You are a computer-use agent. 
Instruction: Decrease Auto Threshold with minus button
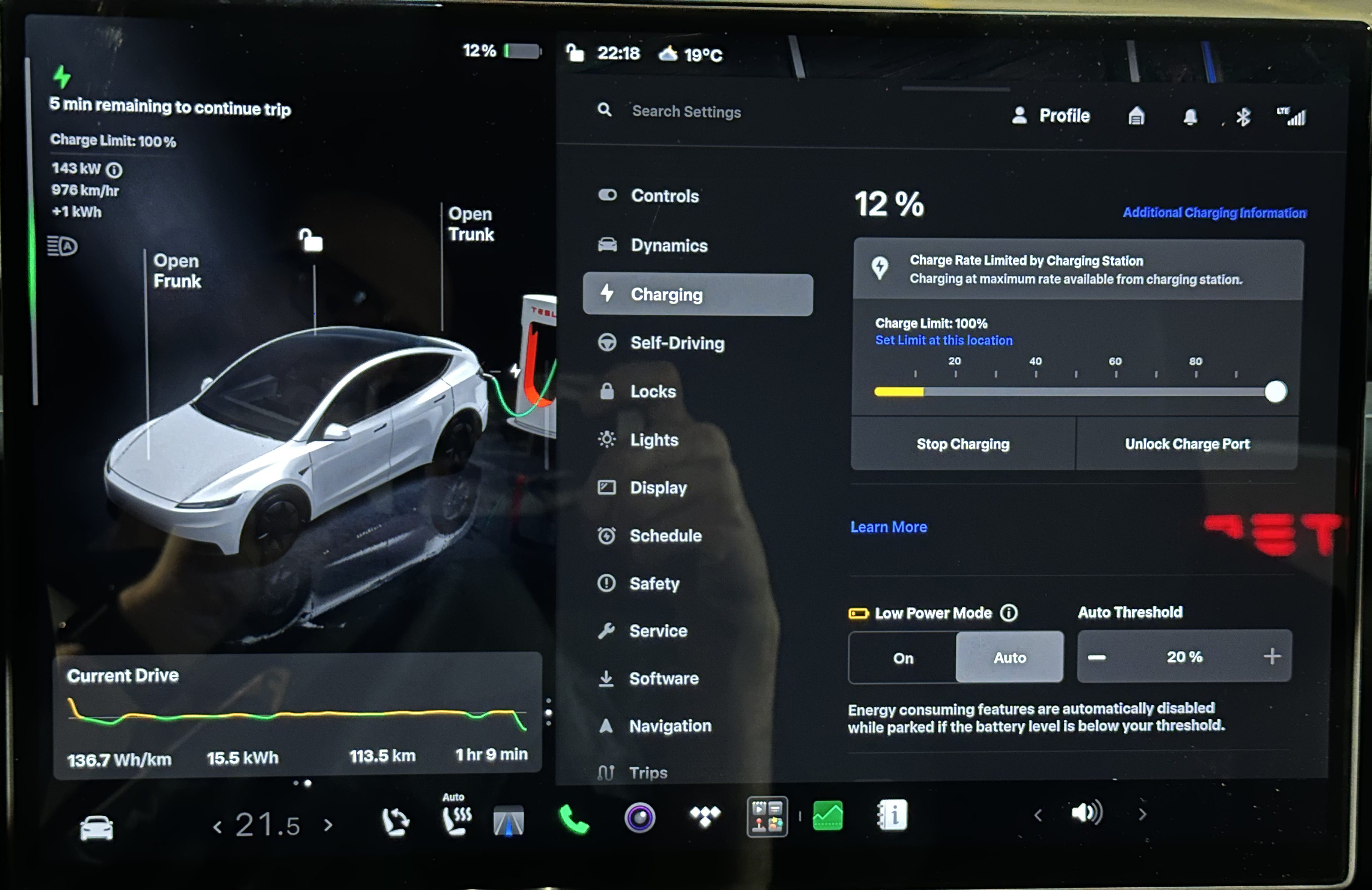[1097, 657]
